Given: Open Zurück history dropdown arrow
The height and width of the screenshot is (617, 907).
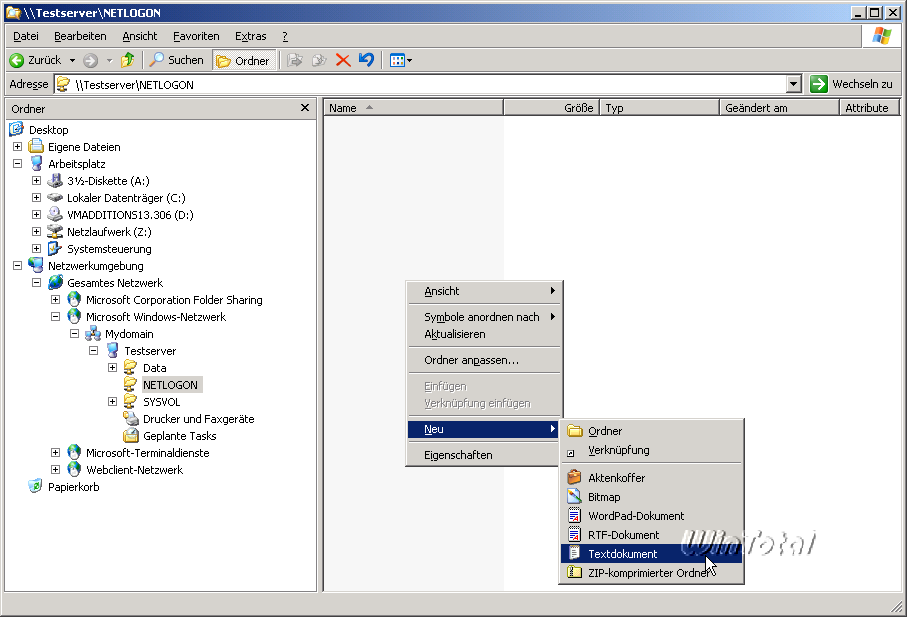Looking at the screenshot, I should [72, 60].
